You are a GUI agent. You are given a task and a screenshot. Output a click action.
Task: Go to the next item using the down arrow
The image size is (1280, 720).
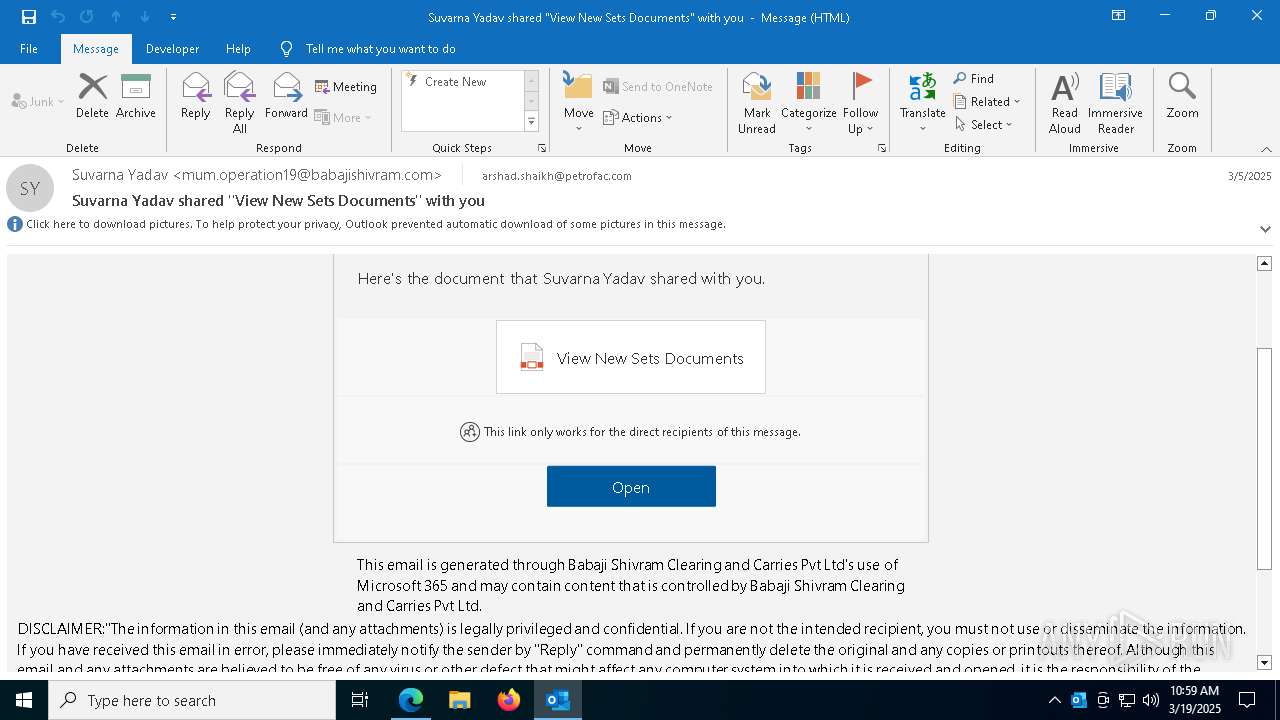pos(145,17)
